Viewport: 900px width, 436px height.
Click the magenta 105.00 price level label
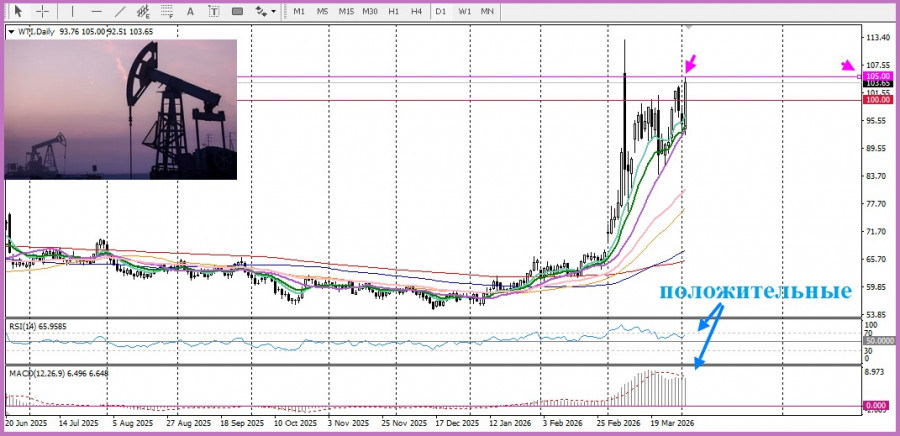(x=877, y=76)
